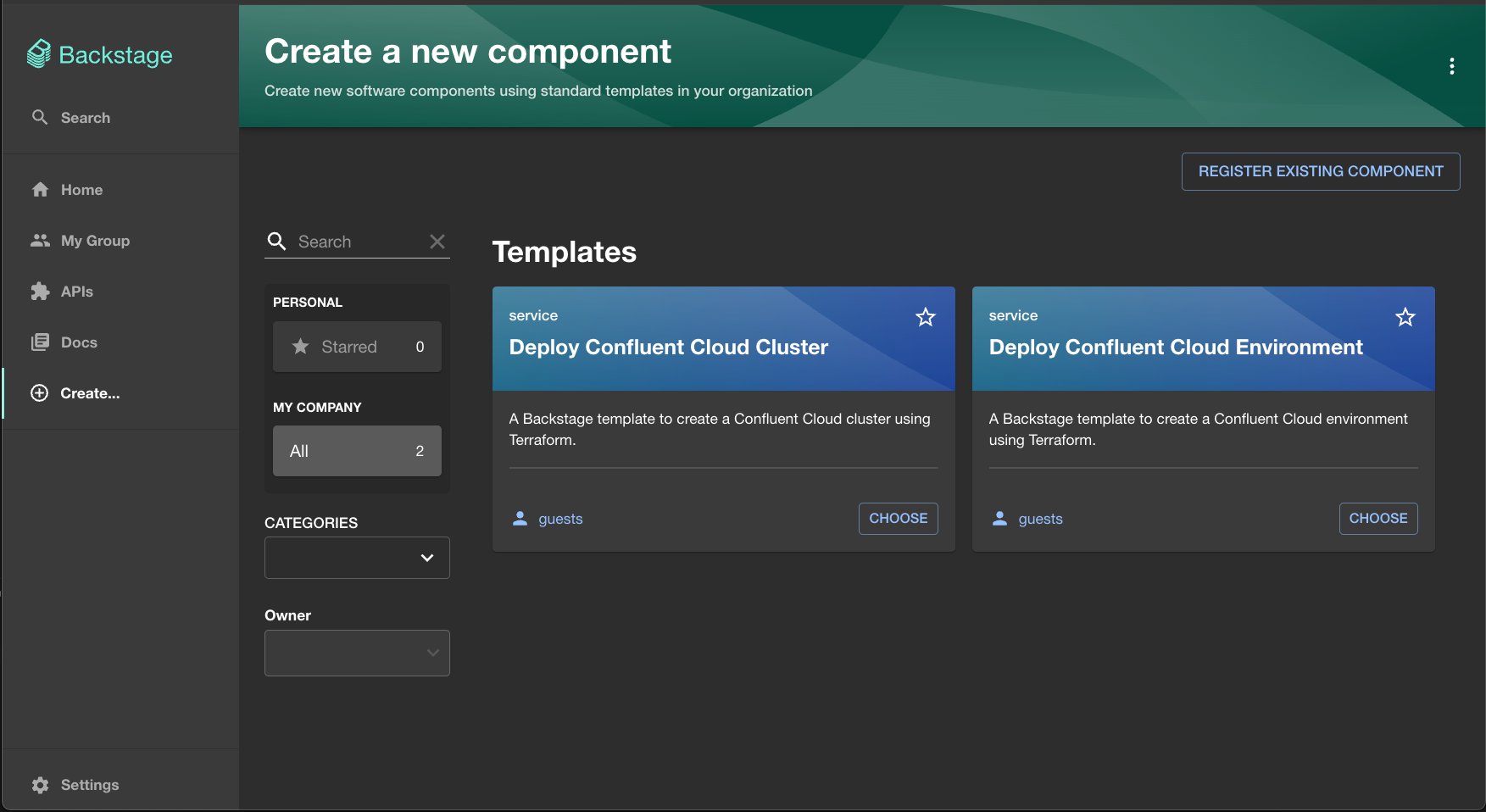Choose the Confluent Cloud Environment template
Image resolution: width=1486 pixels, height=812 pixels.
pyautogui.click(x=1378, y=519)
